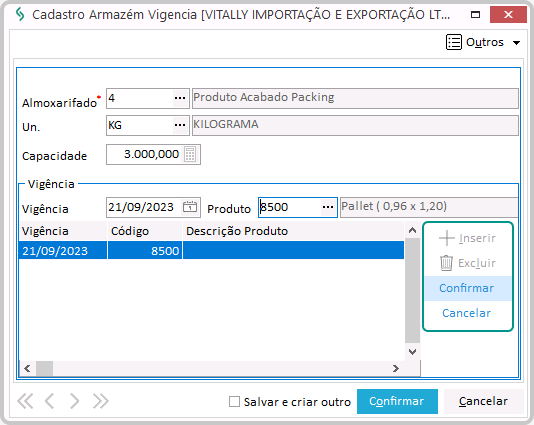534x425 pixels.
Task: Open the Un. unit lookup ellipsis button
Action: tap(180, 125)
